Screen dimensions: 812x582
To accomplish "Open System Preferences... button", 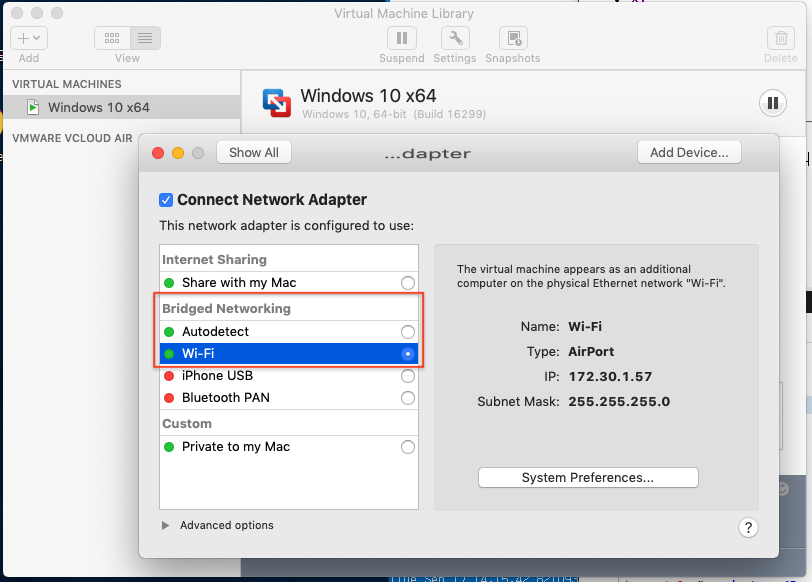I will [x=588, y=477].
